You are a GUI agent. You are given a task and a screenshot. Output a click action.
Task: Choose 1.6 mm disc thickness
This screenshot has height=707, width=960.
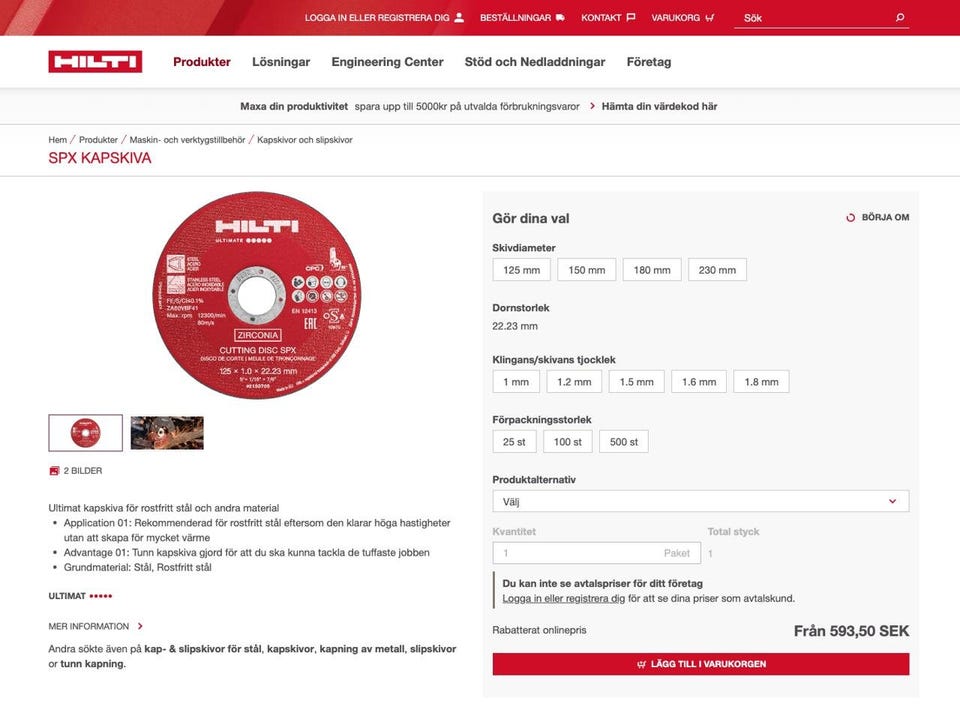[699, 382]
